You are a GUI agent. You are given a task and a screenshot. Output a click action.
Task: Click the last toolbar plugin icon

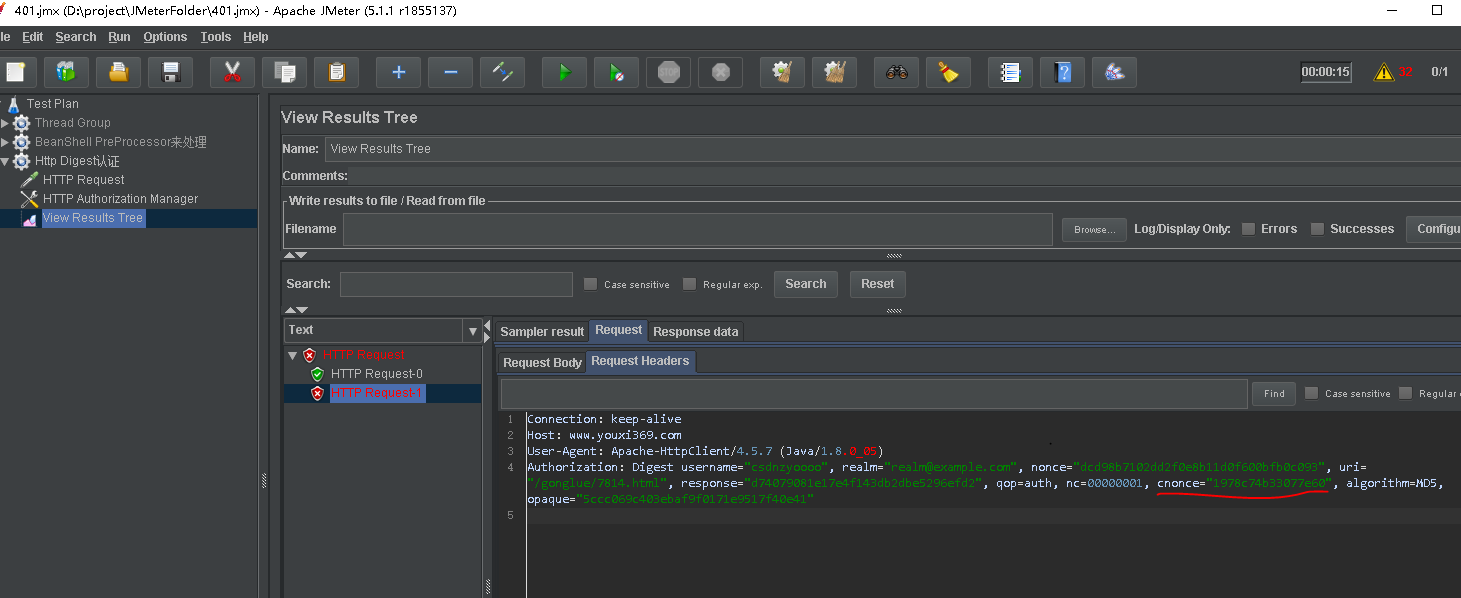(1114, 72)
